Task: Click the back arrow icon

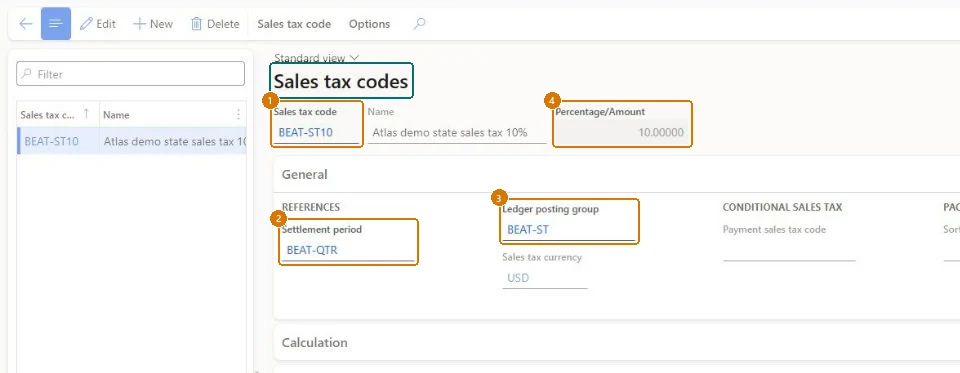Action: tap(25, 24)
